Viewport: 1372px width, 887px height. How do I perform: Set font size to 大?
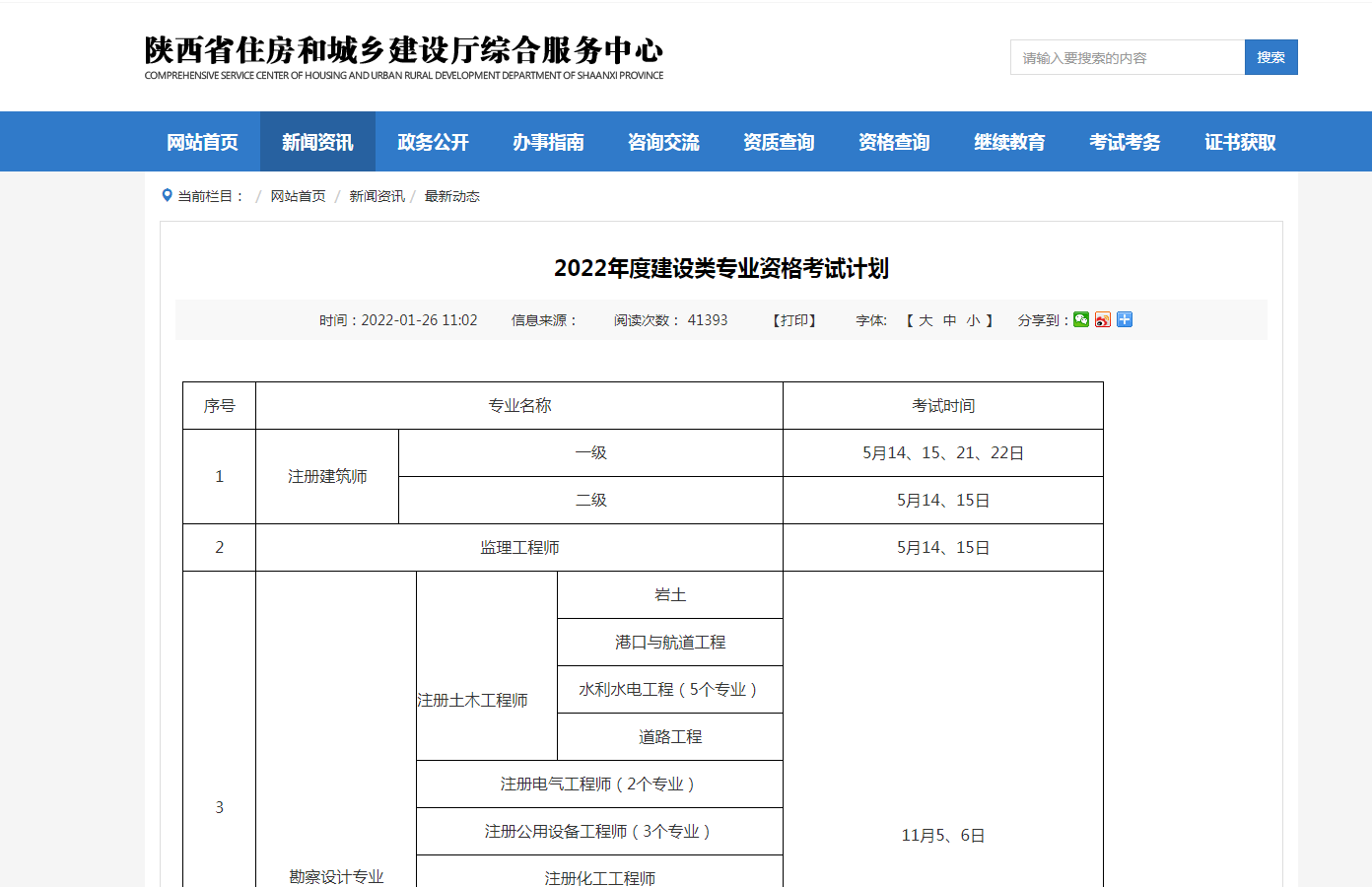(926, 320)
